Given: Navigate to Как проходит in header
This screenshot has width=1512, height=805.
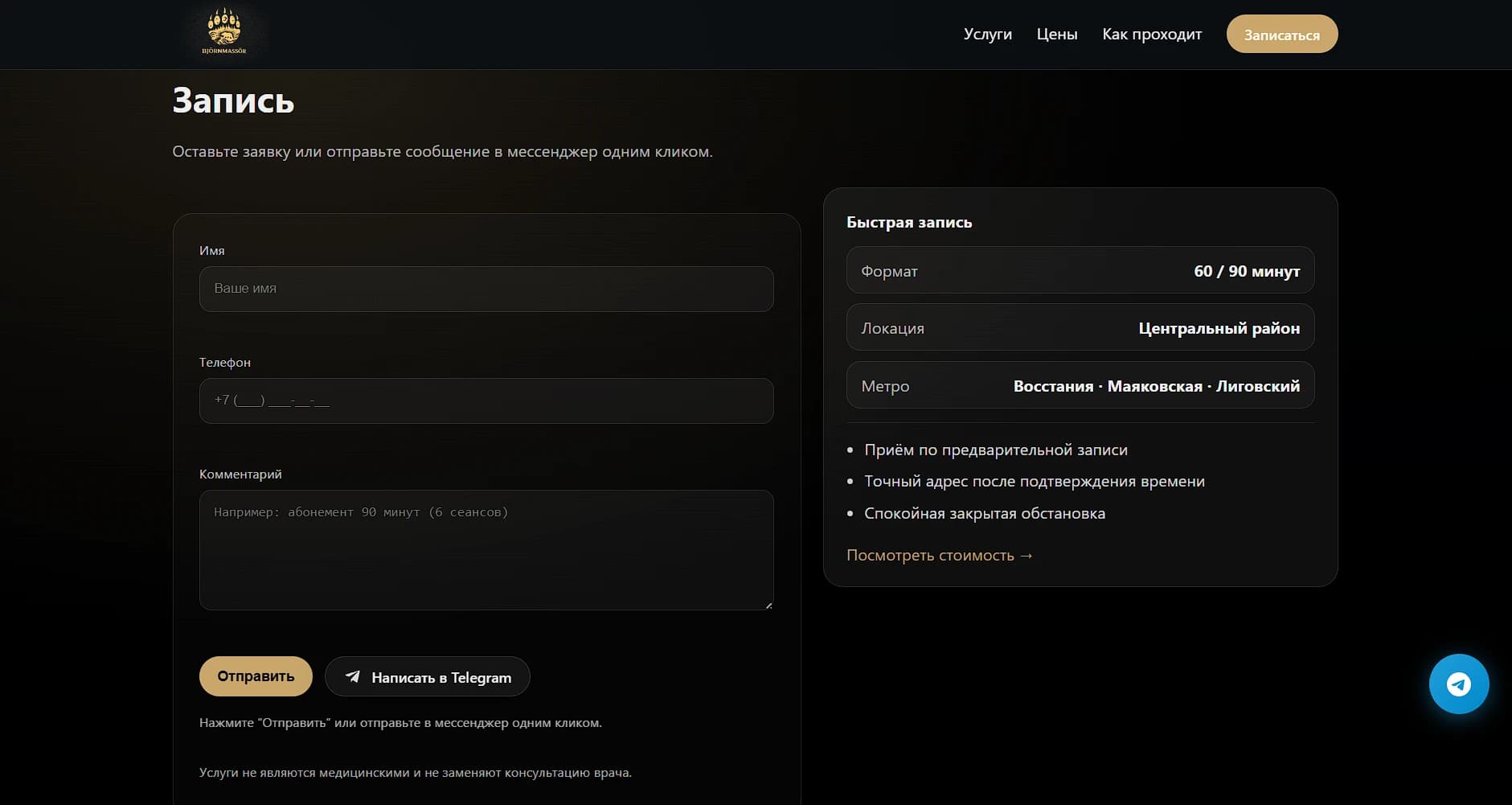Looking at the screenshot, I should point(1151,35).
